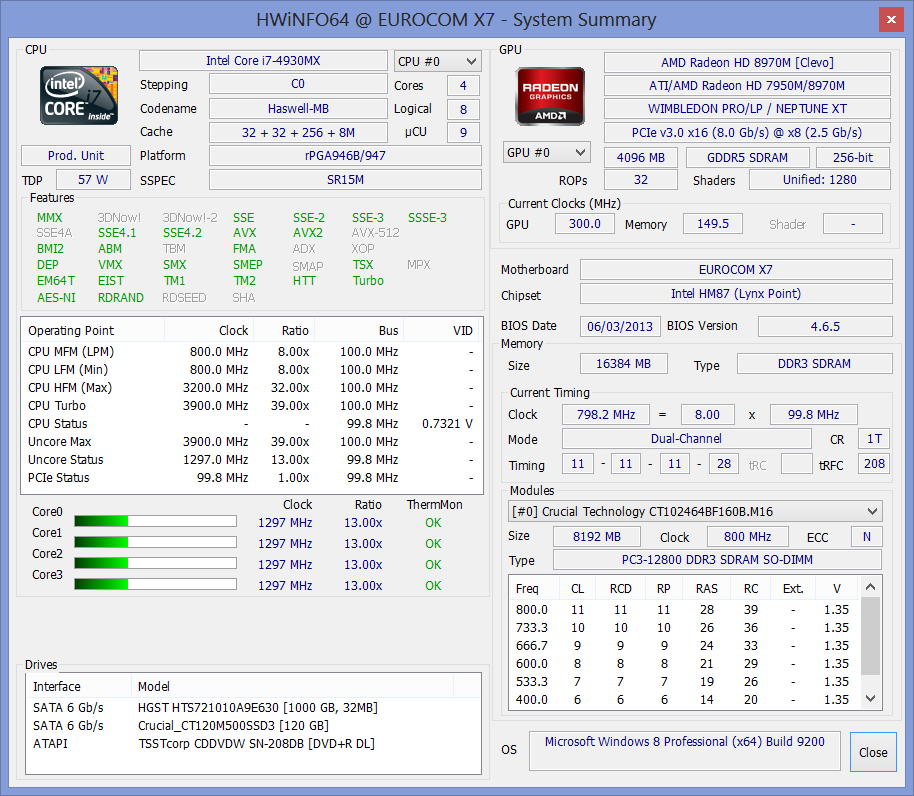
Task: Click the Close button
Action: coord(873,752)
